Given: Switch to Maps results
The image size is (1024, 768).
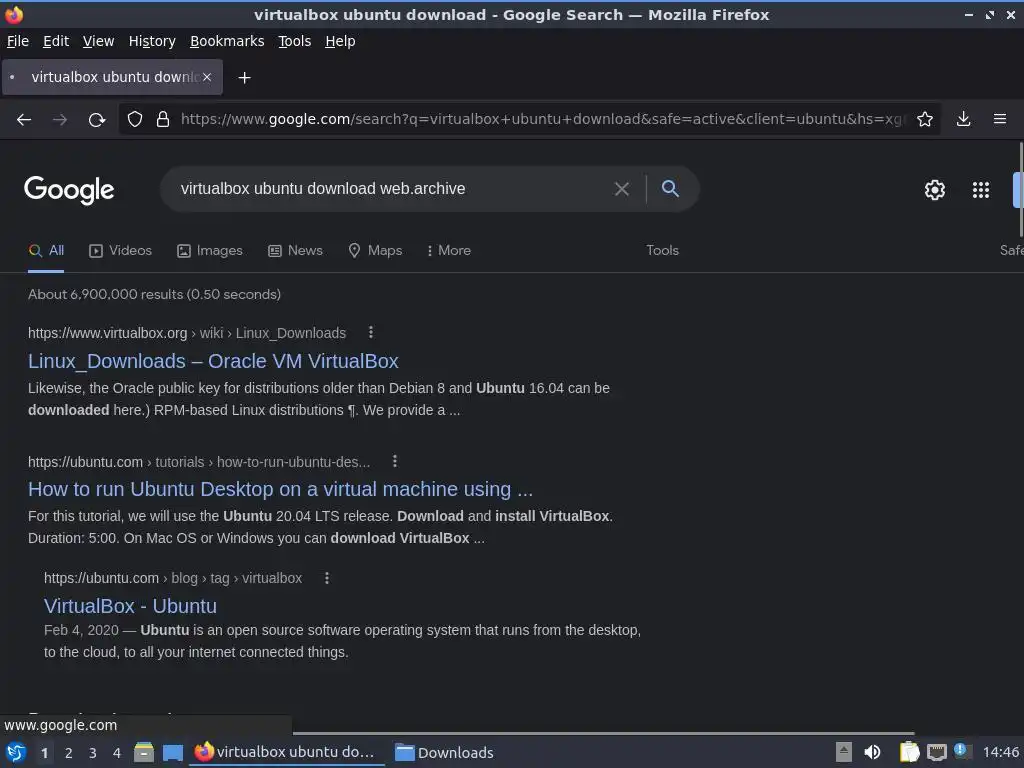Looking at the screenshot, I should [x=375, y=251].
